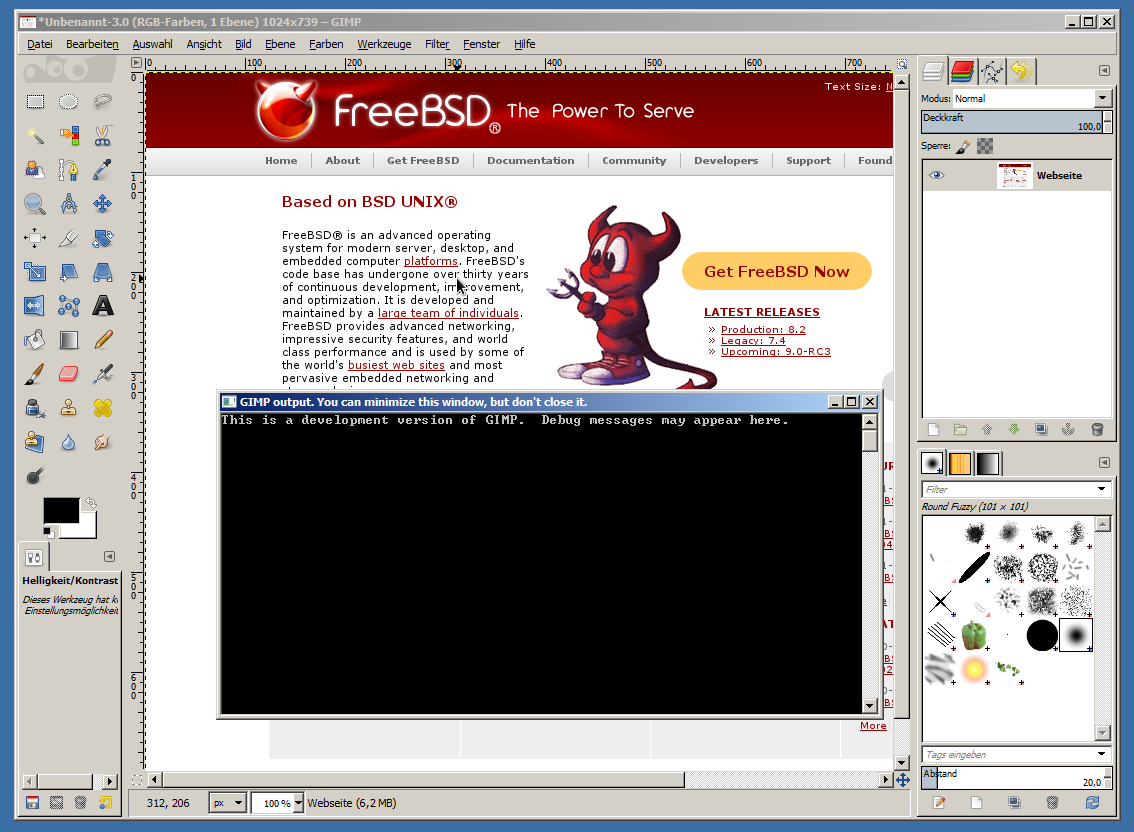
Task: Select the Perspective tool
Action: click(103, 271)
